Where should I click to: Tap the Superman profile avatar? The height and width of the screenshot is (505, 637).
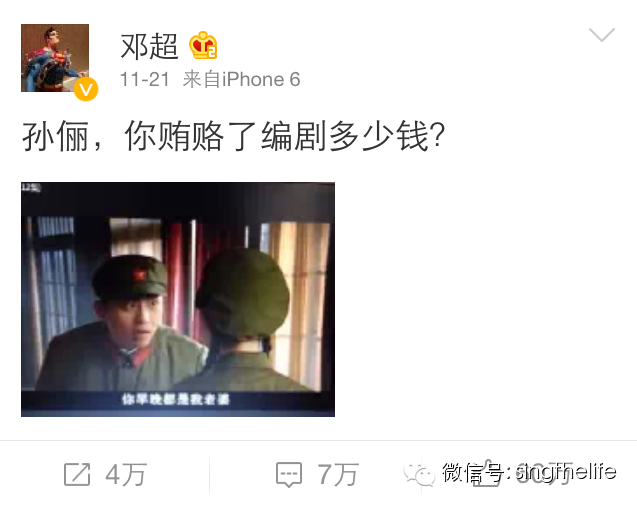(55, 58)
